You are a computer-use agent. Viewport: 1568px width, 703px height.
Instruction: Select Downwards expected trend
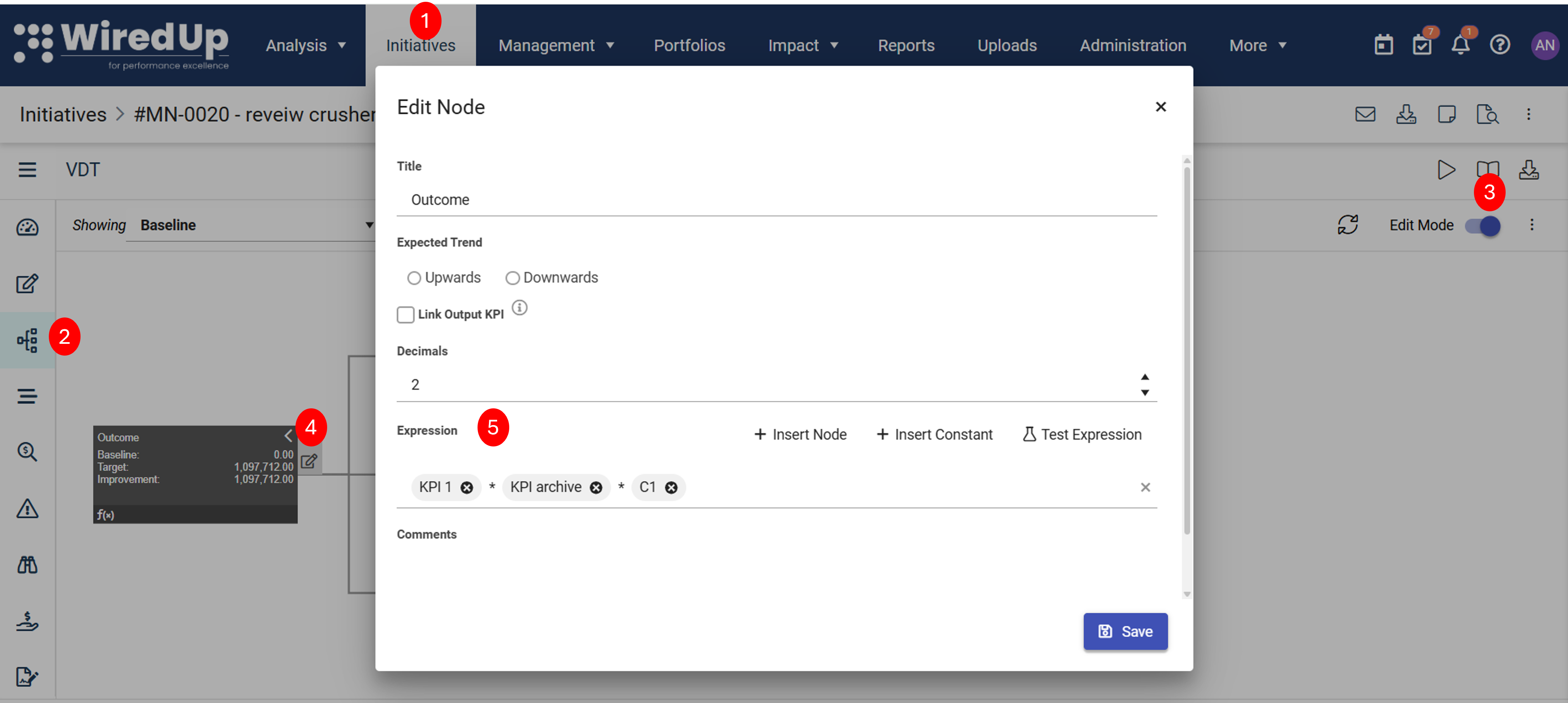pos(512,278)
